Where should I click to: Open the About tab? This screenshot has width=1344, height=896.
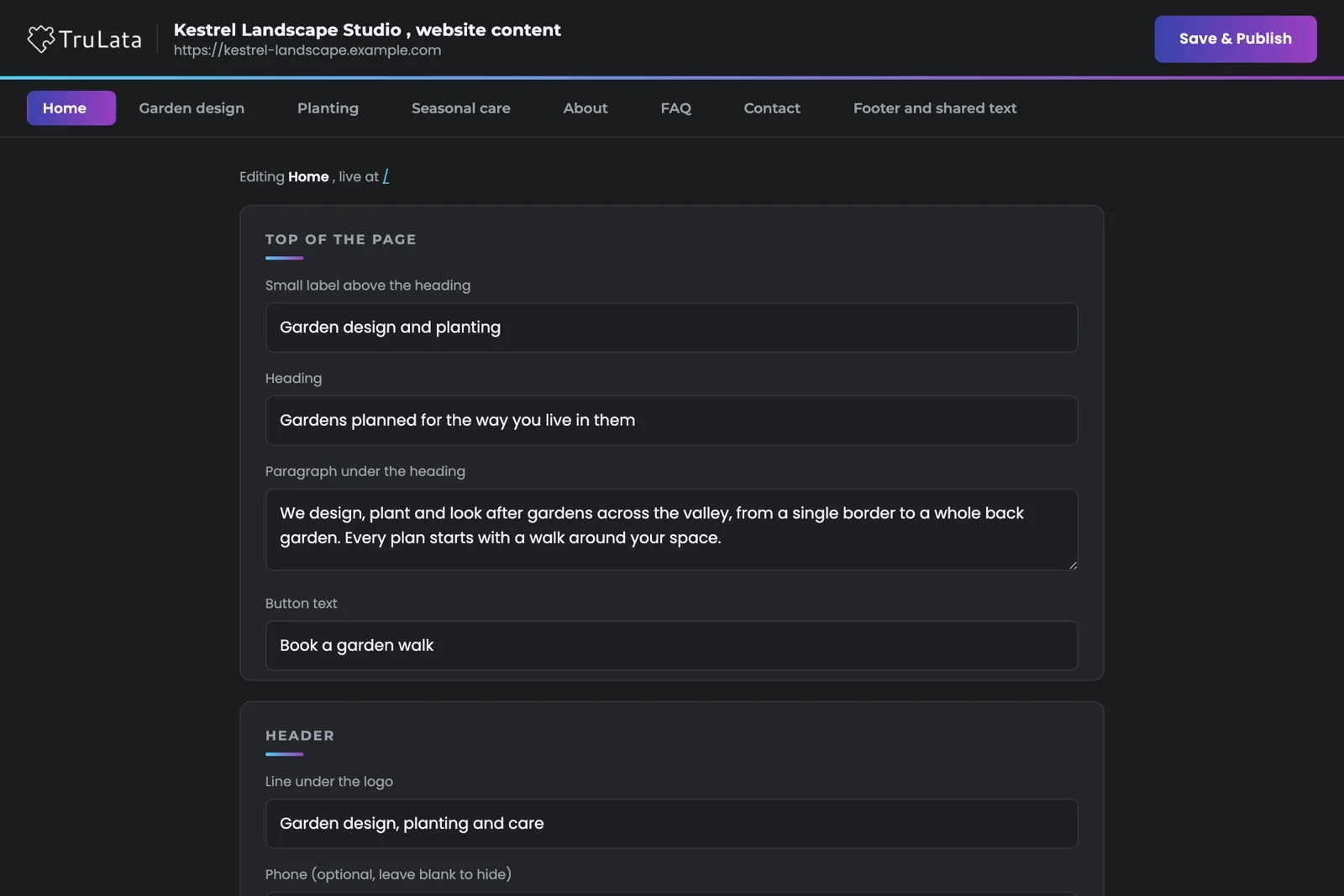click(x=585, y=108)
